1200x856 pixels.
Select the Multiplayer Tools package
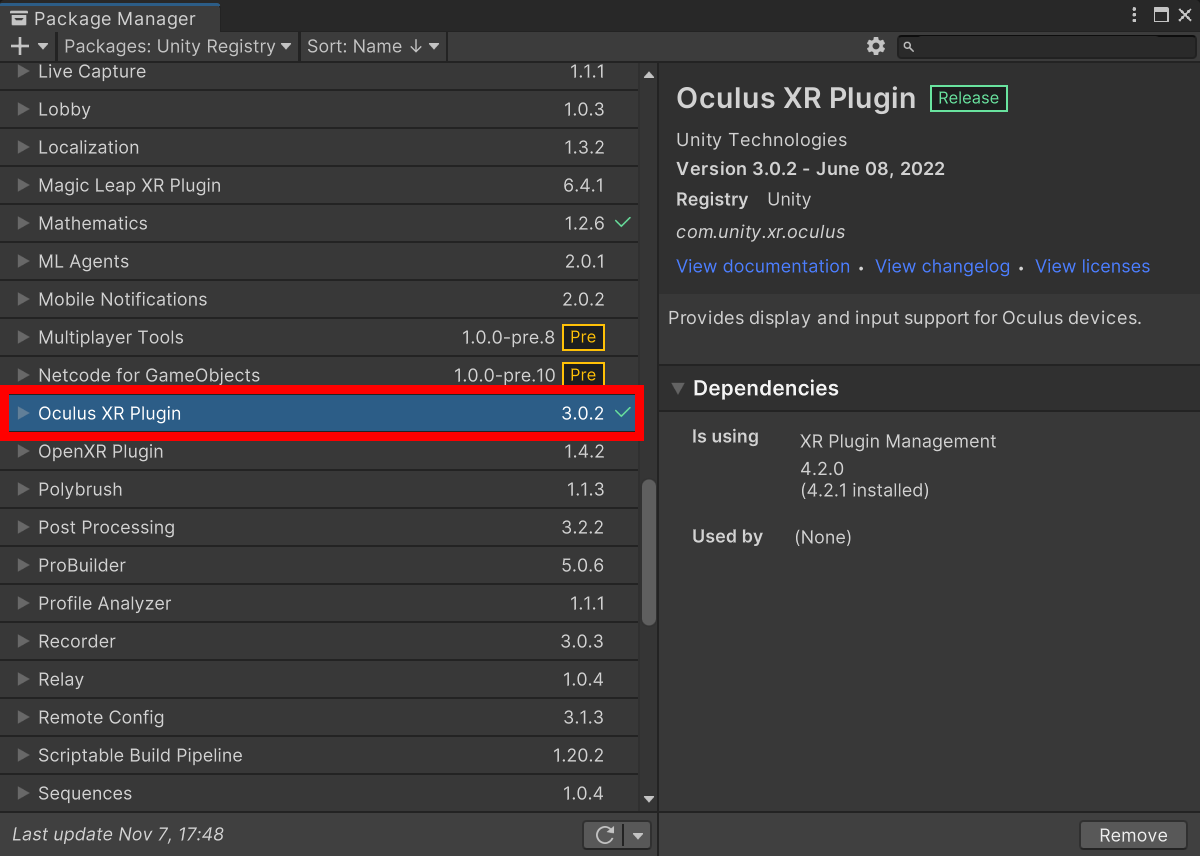click(x=319, y=337)
